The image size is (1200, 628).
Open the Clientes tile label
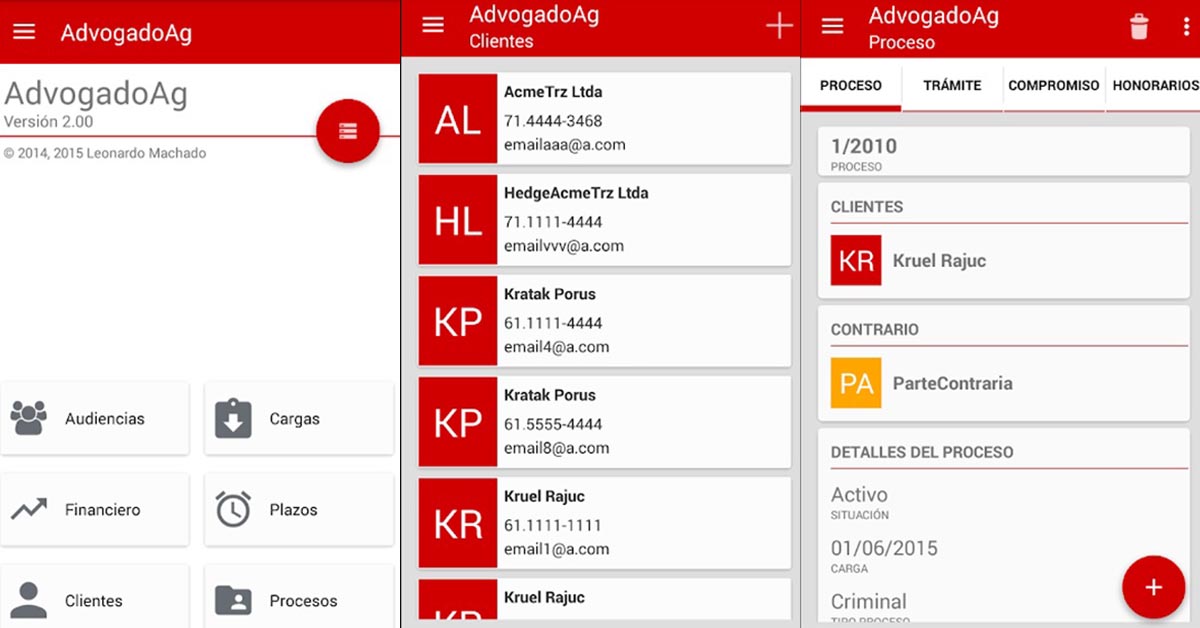[x=94, y=601]
